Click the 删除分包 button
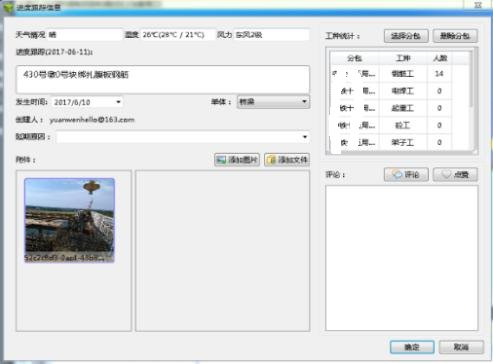 (x=455, y=36)
